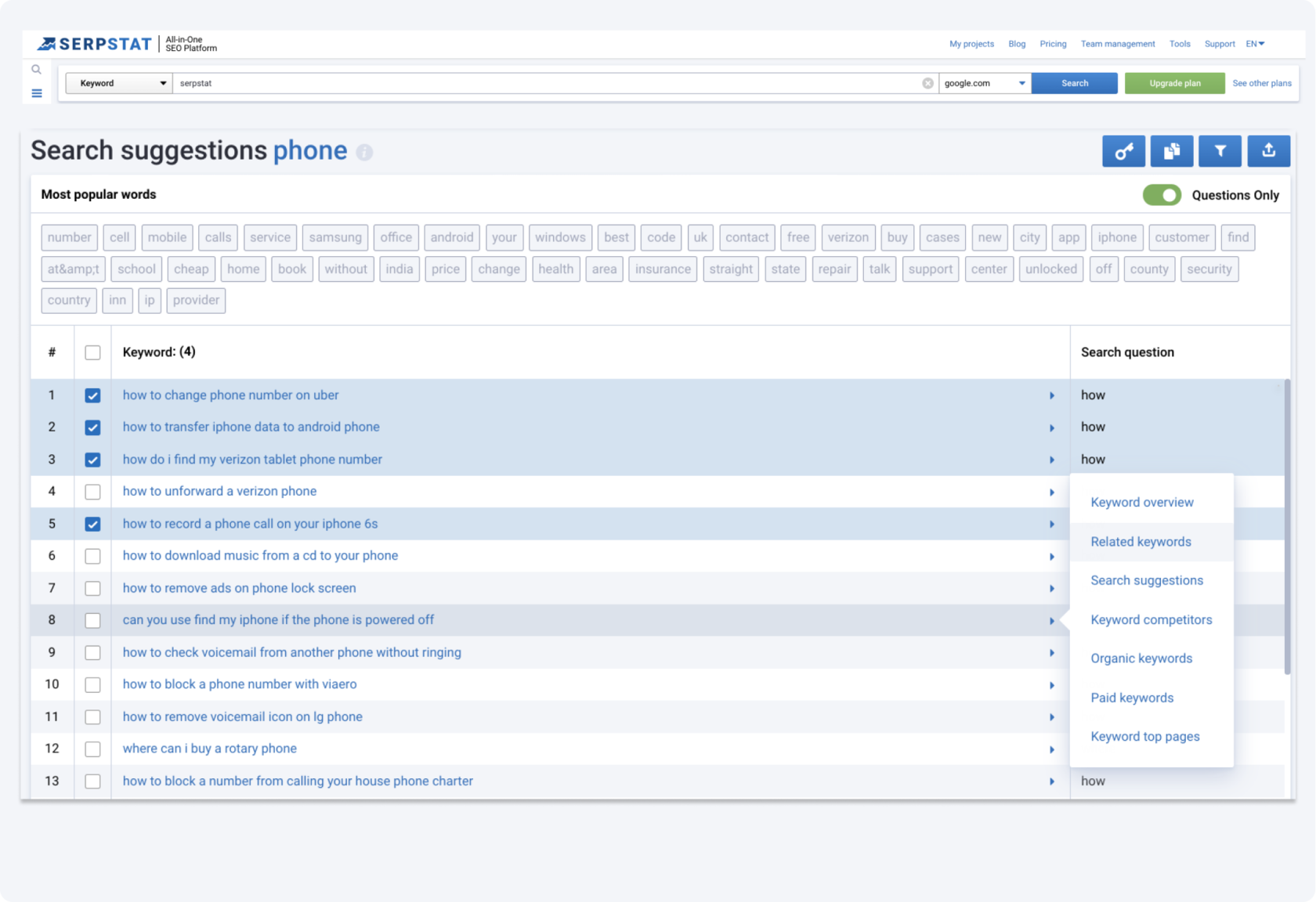Viewport: 1316px width, 902px height.
Task: Open the Pricing link
Action: (x=1053, y=44)
